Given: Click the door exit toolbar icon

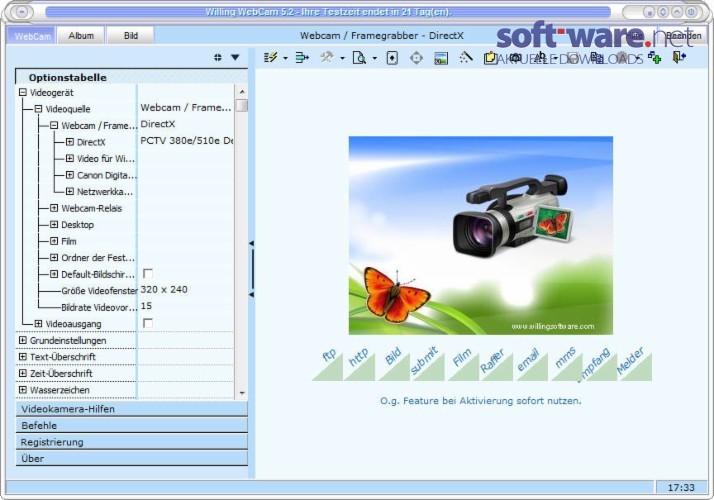Looking at the screenshot, I should click(679, 57).
